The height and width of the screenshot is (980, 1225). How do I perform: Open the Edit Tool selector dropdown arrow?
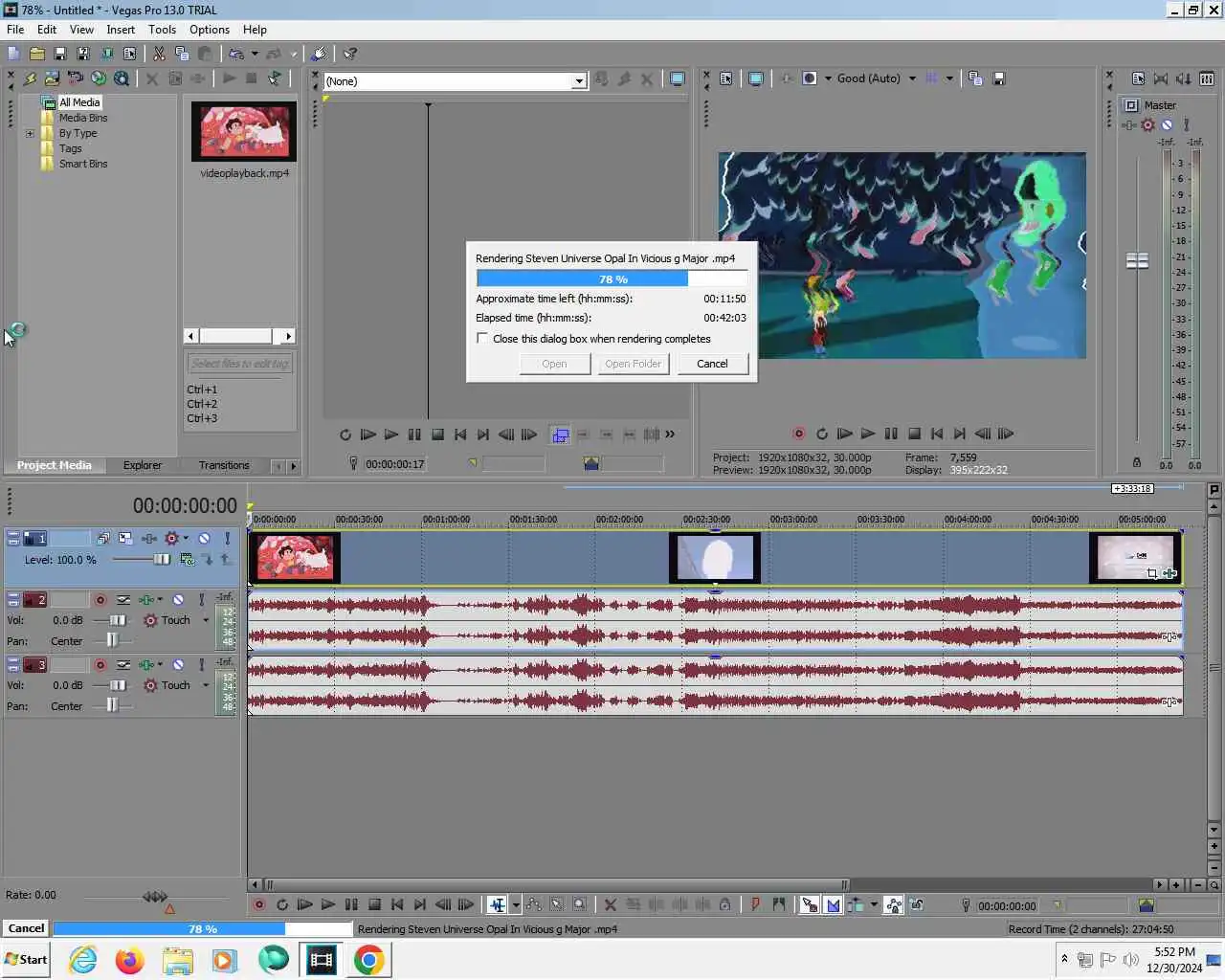(x=516, y=904)
